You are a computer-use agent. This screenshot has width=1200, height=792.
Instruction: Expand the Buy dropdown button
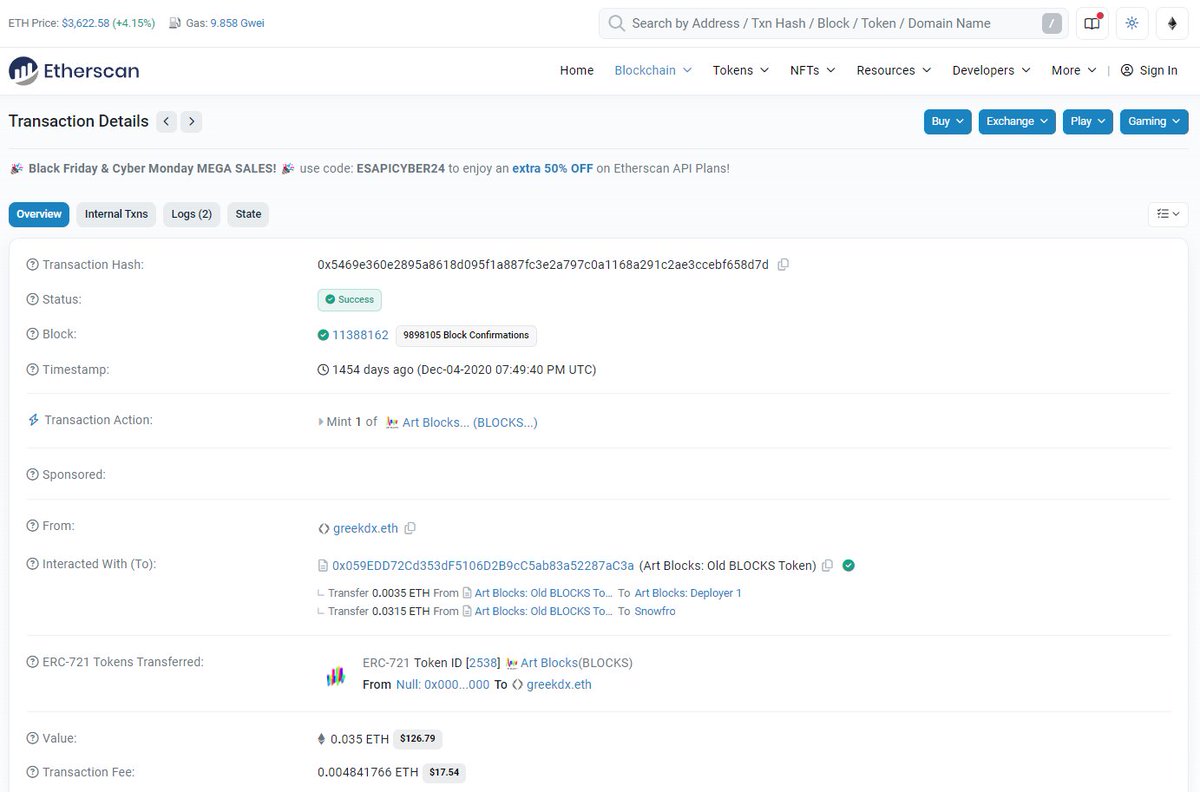tap(948, 121)
